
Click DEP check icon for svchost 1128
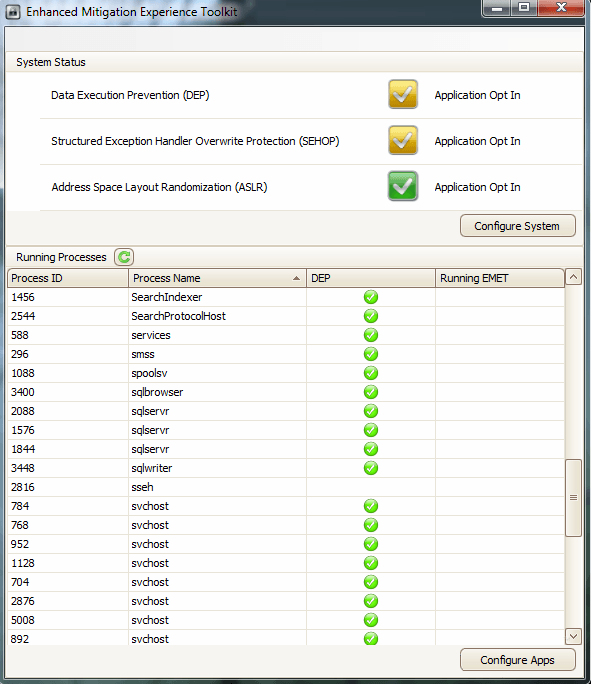pyautogui.click(x=371, y=563)
